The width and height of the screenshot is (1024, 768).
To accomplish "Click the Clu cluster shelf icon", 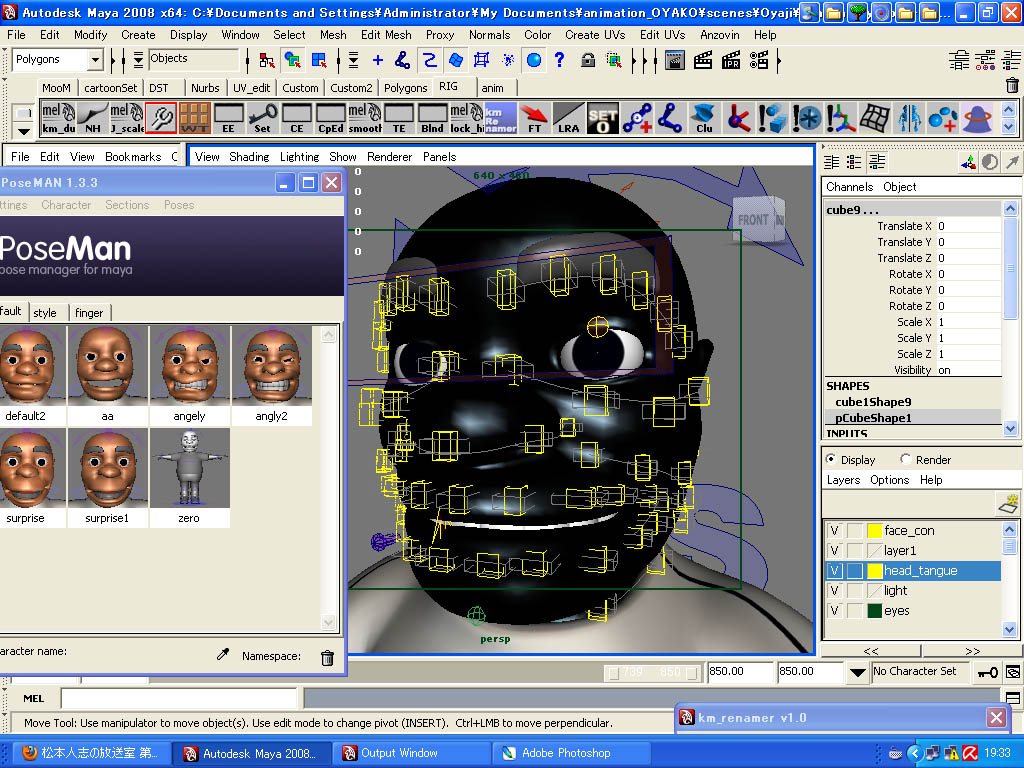I will 704,118.
